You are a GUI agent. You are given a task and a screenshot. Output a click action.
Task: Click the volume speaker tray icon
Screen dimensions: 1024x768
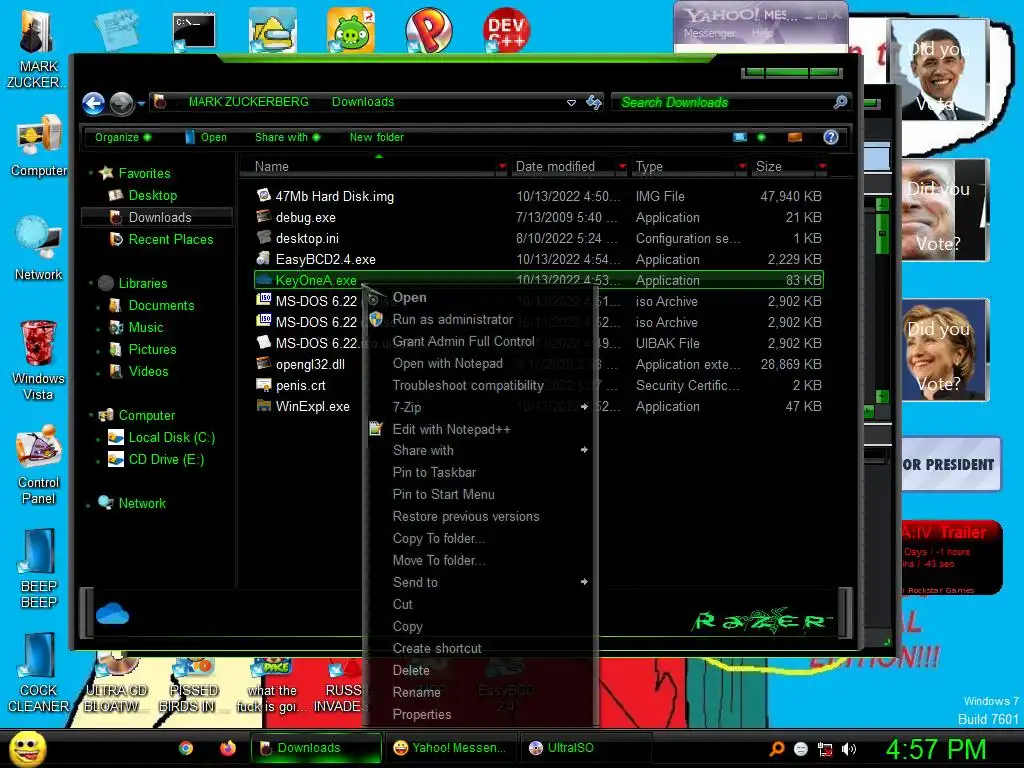point(849,749)
